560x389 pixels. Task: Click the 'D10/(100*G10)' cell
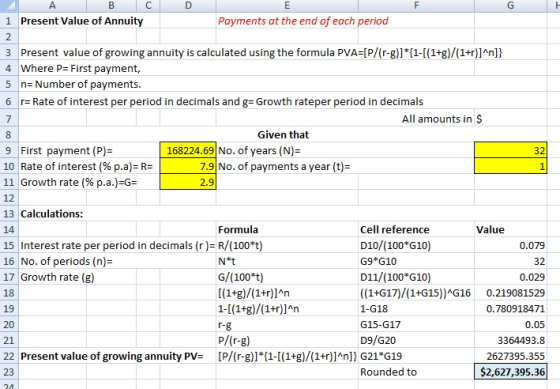pyautogui.click(x=395, y=245)
